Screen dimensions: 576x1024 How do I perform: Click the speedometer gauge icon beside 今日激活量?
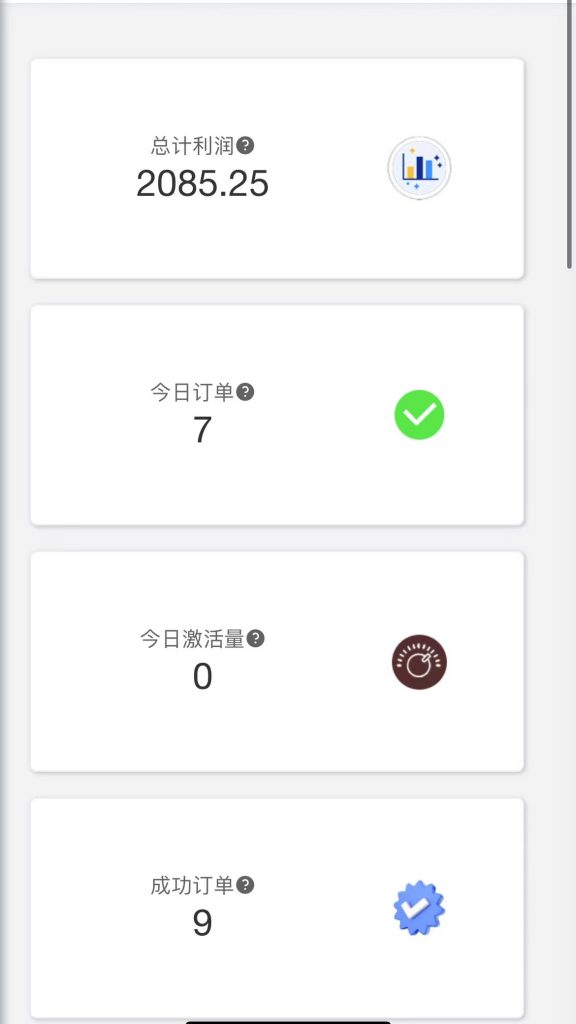(x=419, y=661)
